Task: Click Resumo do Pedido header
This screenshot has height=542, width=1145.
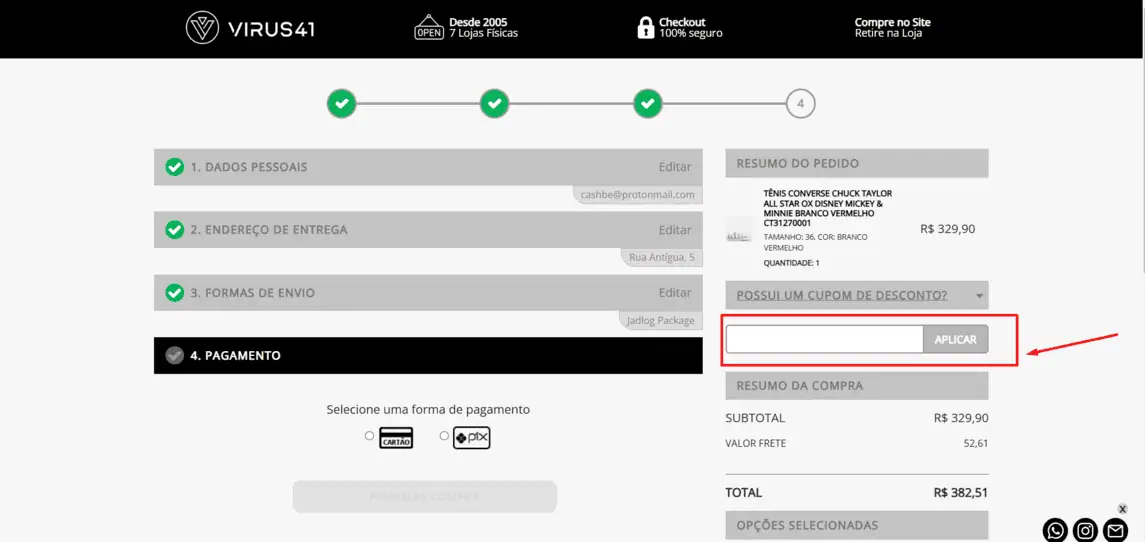Action: pos(857,164)
